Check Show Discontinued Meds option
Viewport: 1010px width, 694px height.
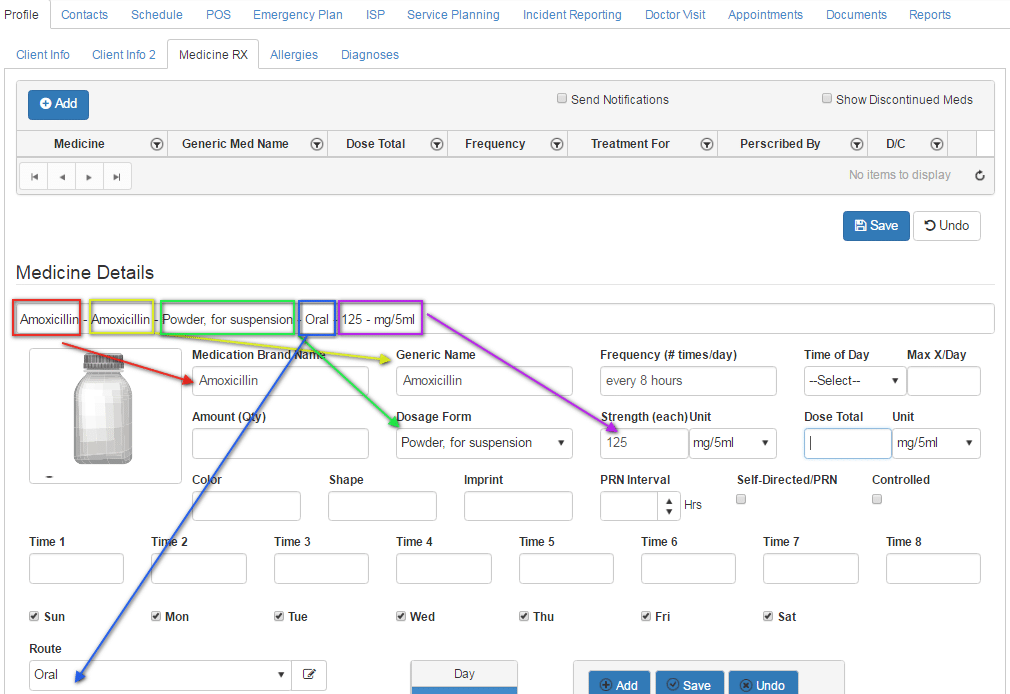pyautogui.click(x=827, y=99)
